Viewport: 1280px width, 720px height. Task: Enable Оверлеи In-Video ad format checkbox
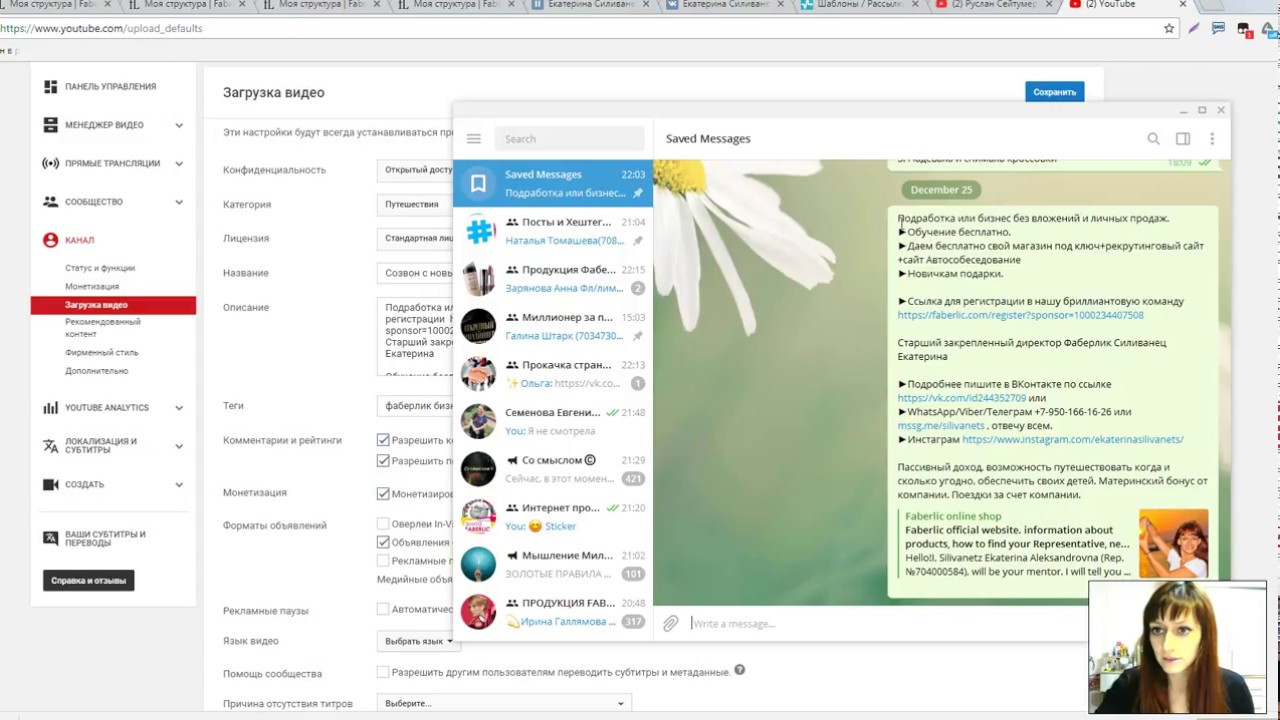click(x=383, y=524)
